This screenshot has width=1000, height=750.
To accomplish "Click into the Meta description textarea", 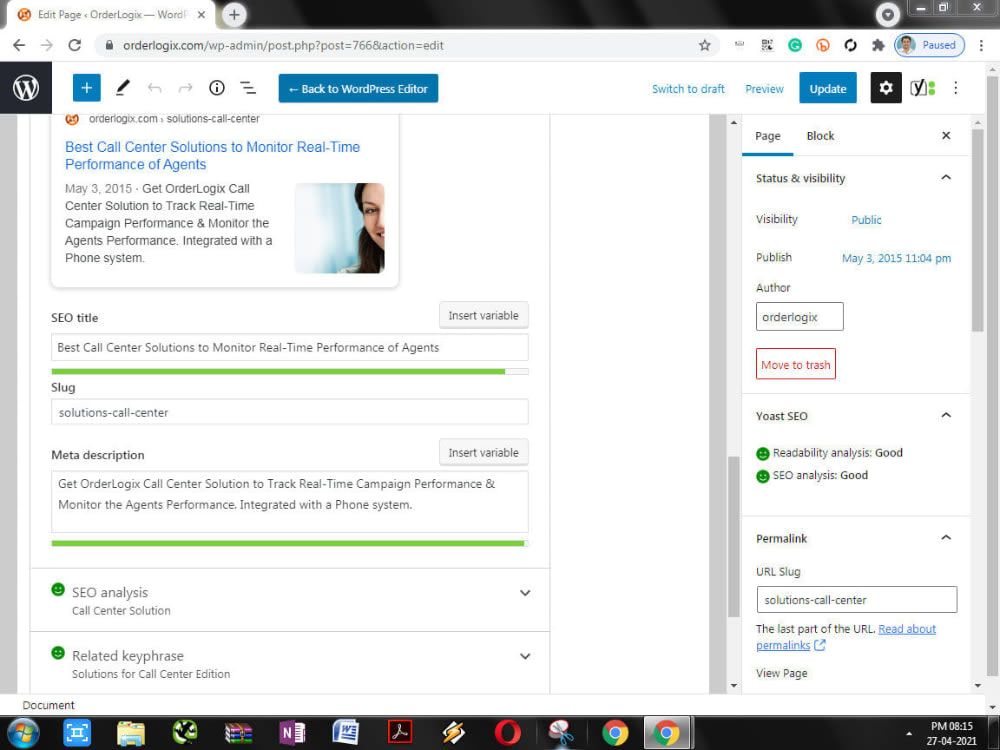I will [x=290, y=501].
